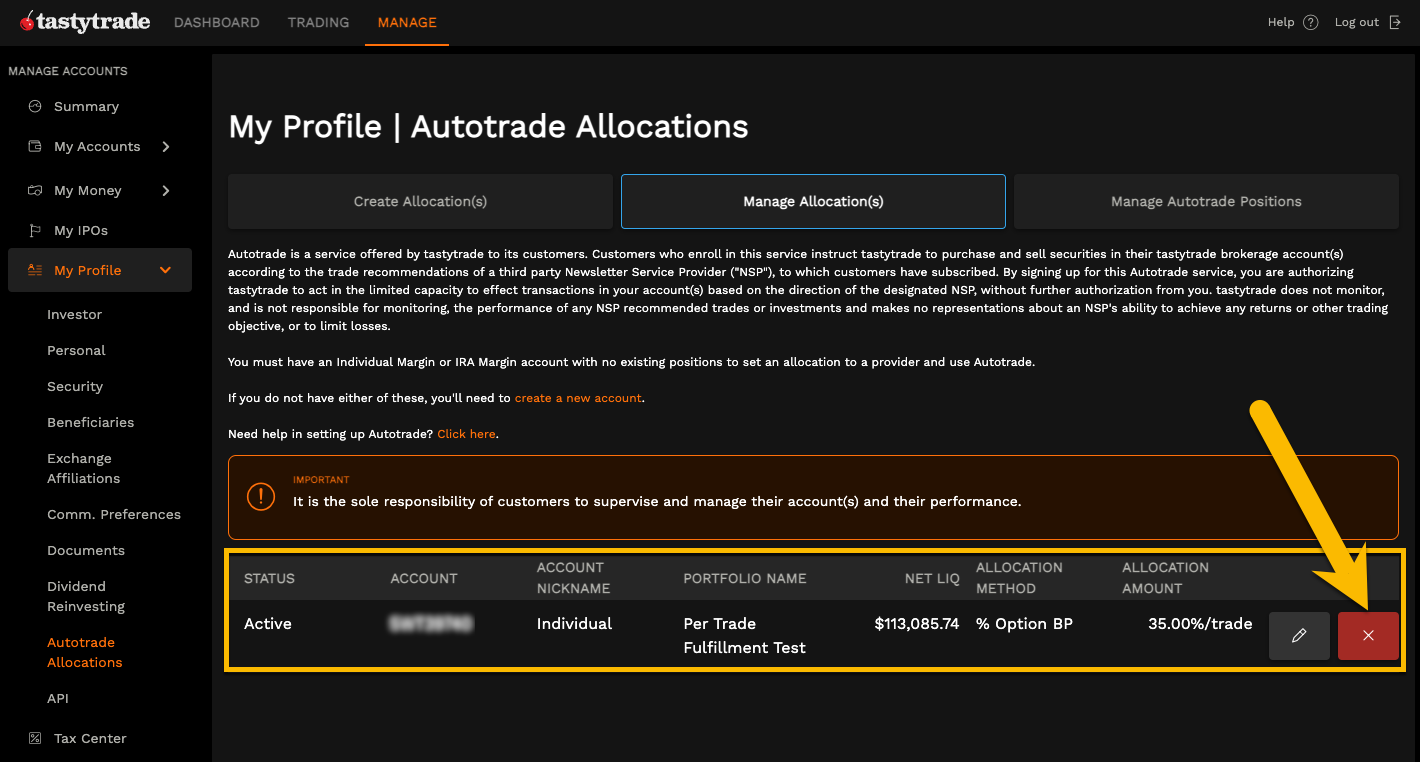Click the red X to remove the allocation
This screenshot has height=762, width=1420.
click(x=1368, y=635)
